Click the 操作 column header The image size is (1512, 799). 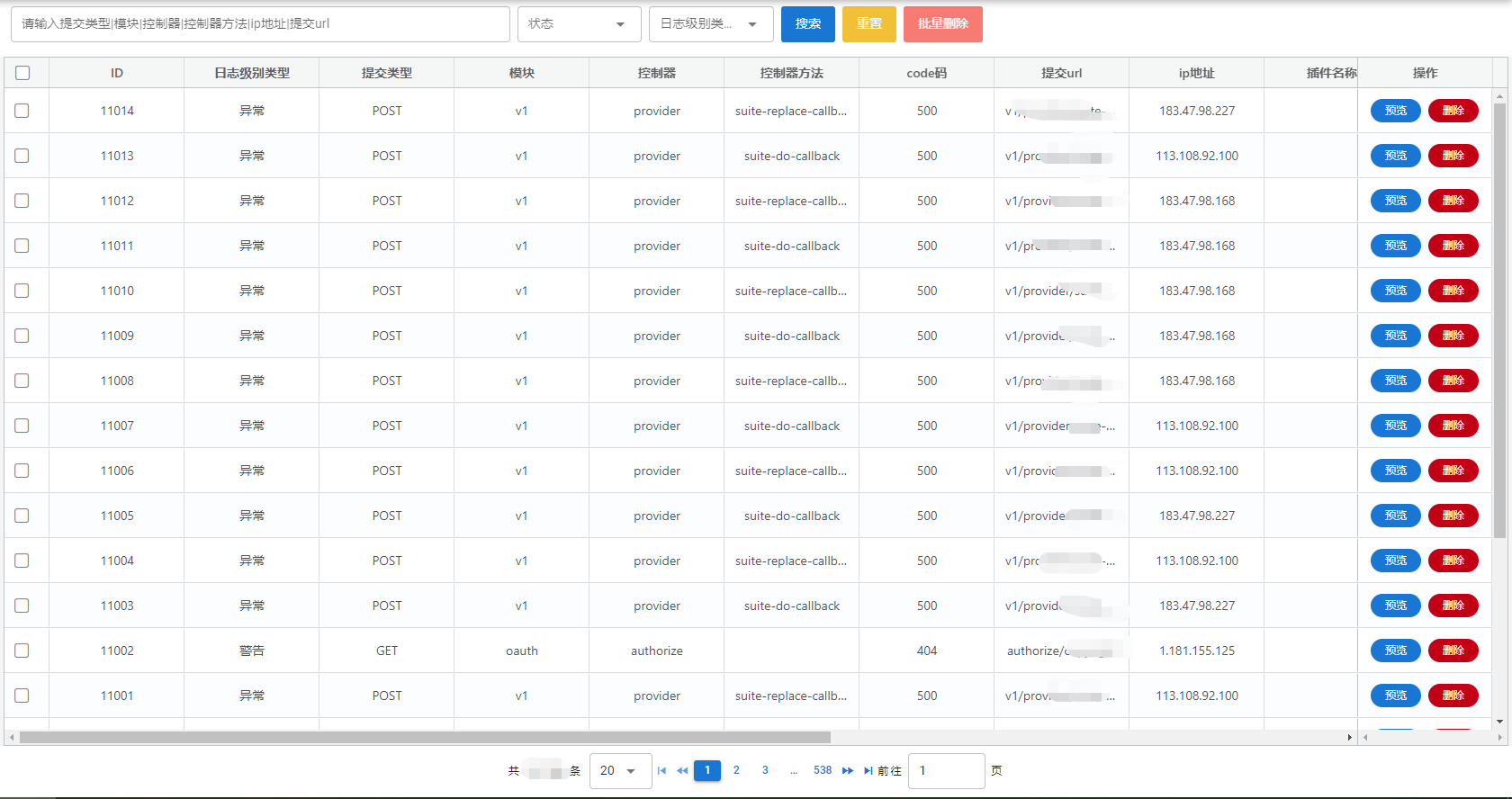[x=1426, y=73]
